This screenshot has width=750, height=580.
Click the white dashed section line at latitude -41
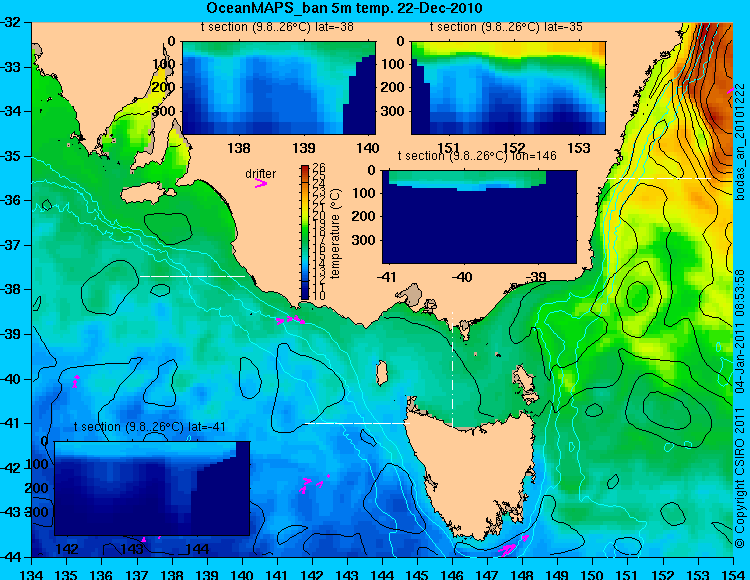(357, 423)
